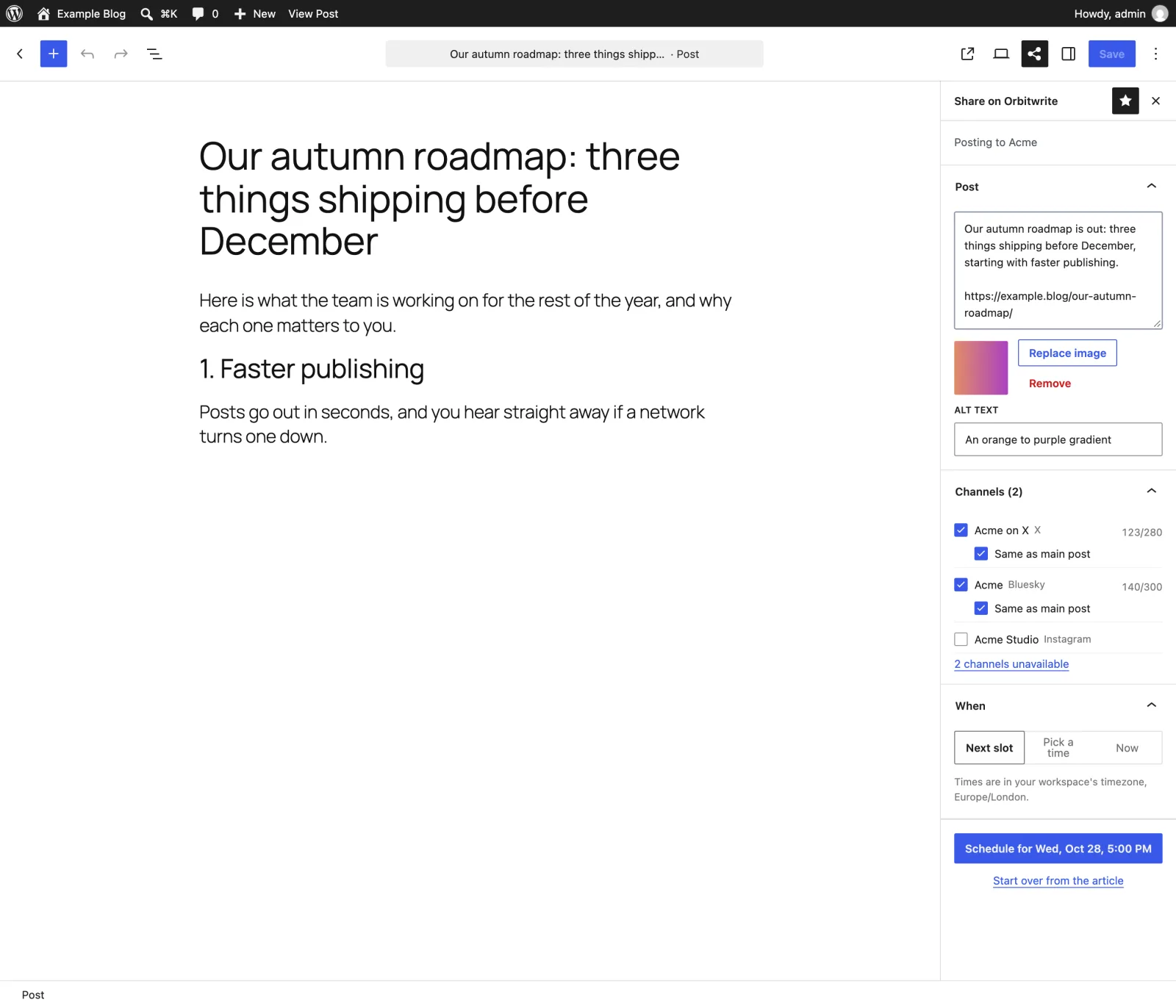Screen dimensions: 1176x1008
Task: Remove the attached image
Action: [1050, 384]
